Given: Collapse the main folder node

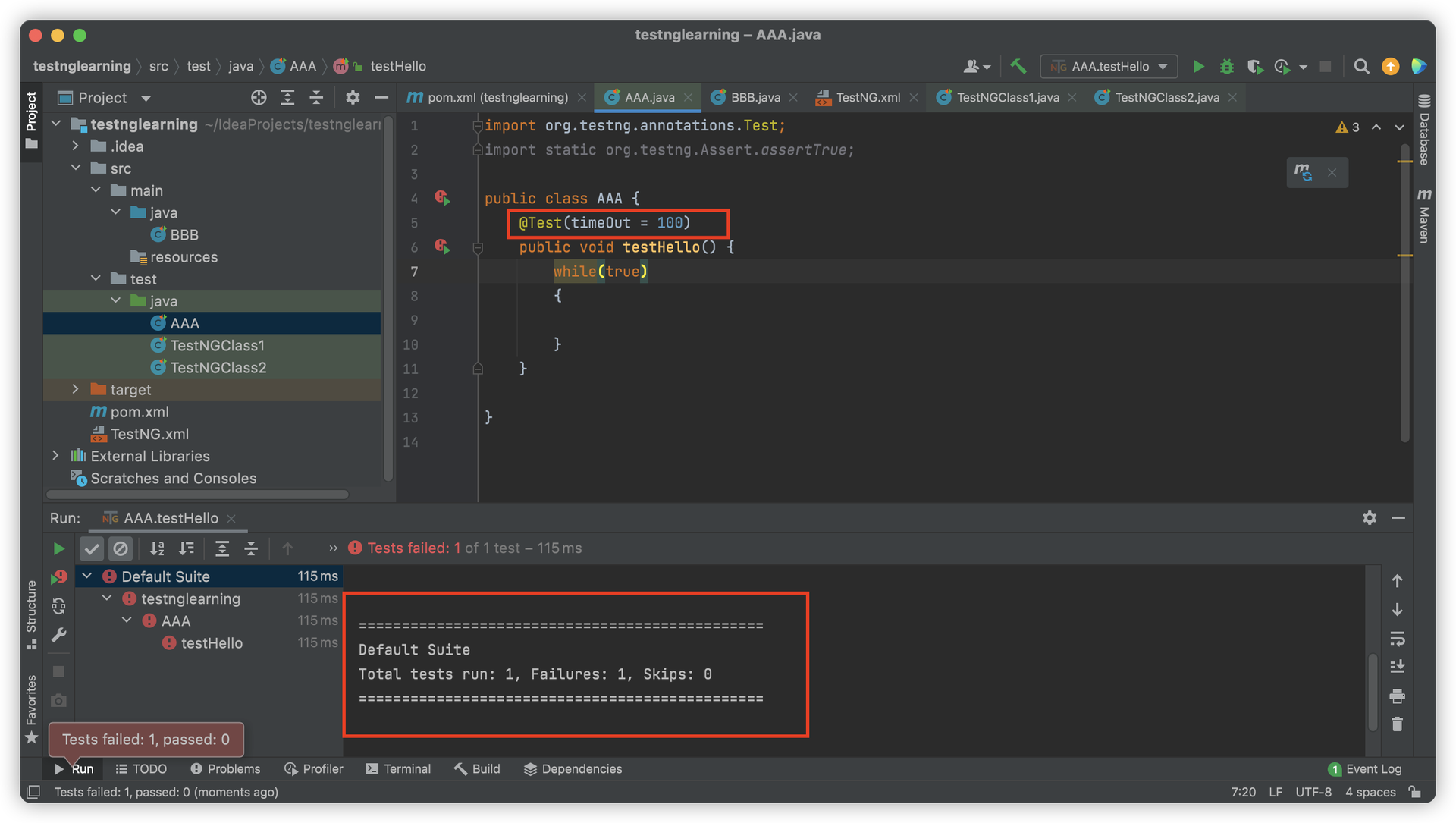Looking at the screenshot, I should click(x=96, y=190).
